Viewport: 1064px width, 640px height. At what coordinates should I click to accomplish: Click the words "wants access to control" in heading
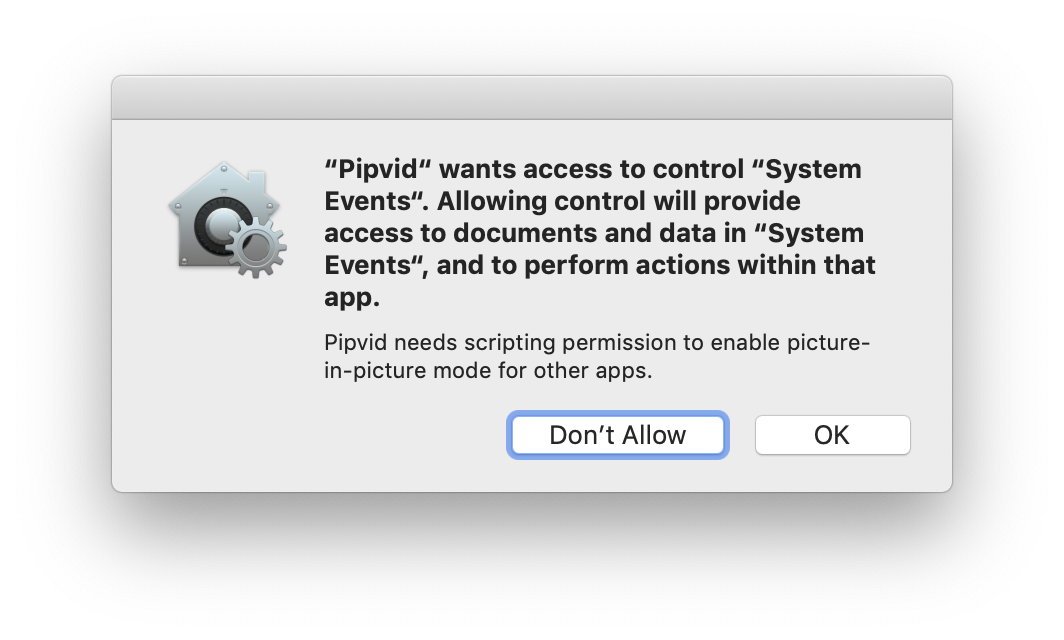point(592,169)
